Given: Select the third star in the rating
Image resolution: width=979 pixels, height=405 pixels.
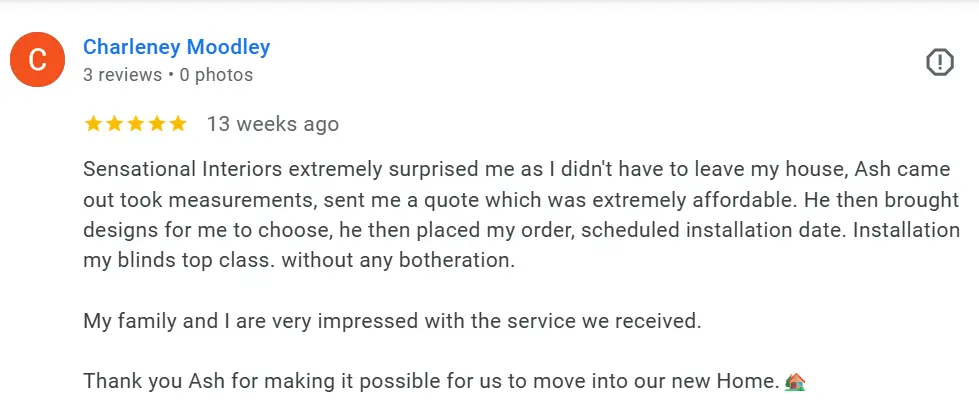Looking at the screenshot, I should [135, 124].
